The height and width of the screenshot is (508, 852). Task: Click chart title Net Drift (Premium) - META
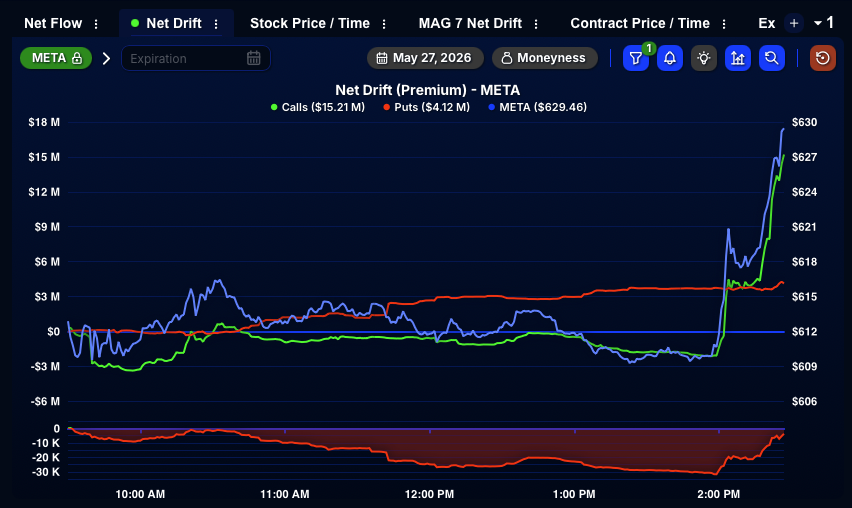point(428,90)
